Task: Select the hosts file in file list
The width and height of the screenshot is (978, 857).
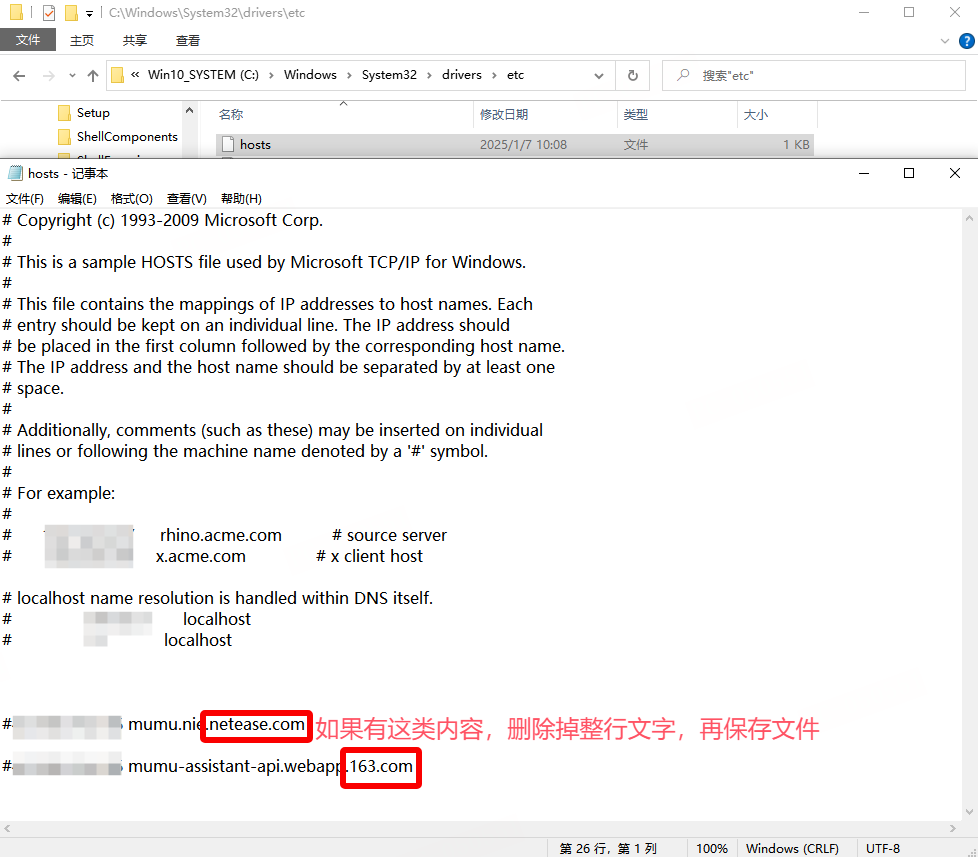Action: [x=255, y=145]
